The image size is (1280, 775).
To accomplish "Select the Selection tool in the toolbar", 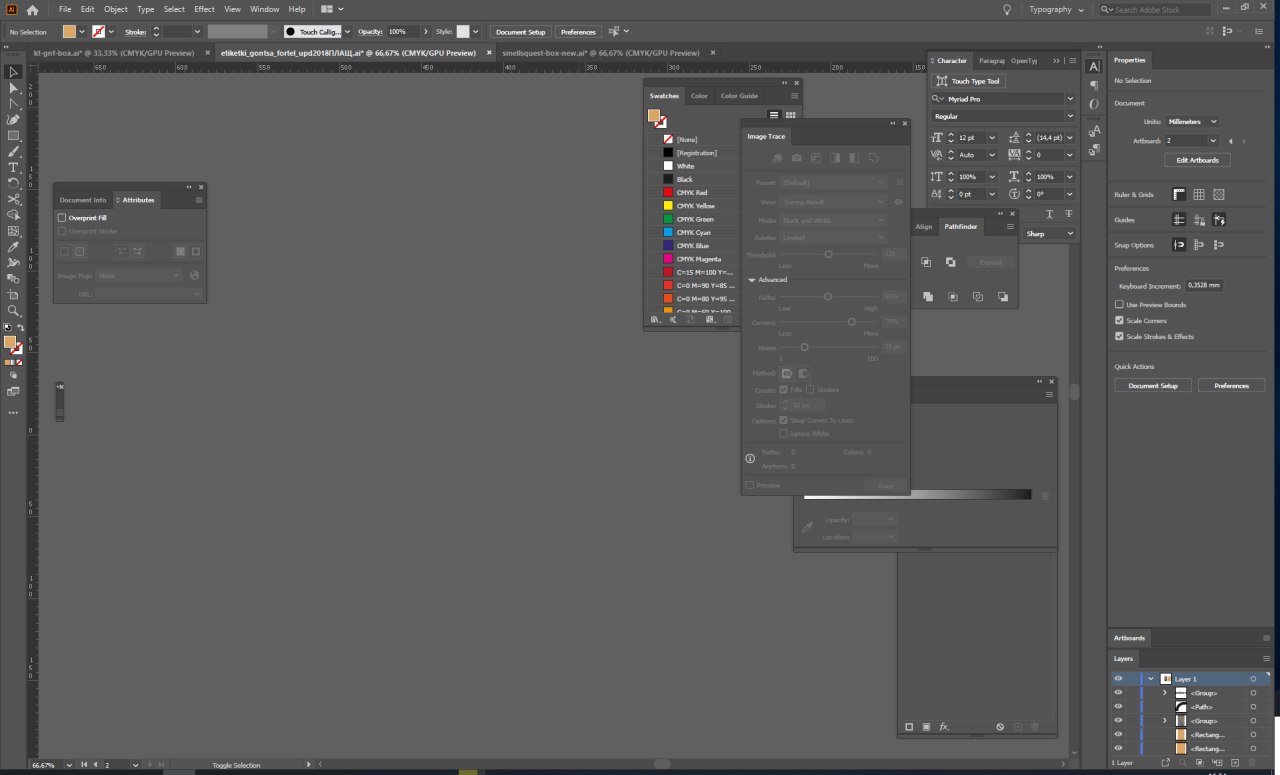I will pyautogui.click(x=14, y=72).
